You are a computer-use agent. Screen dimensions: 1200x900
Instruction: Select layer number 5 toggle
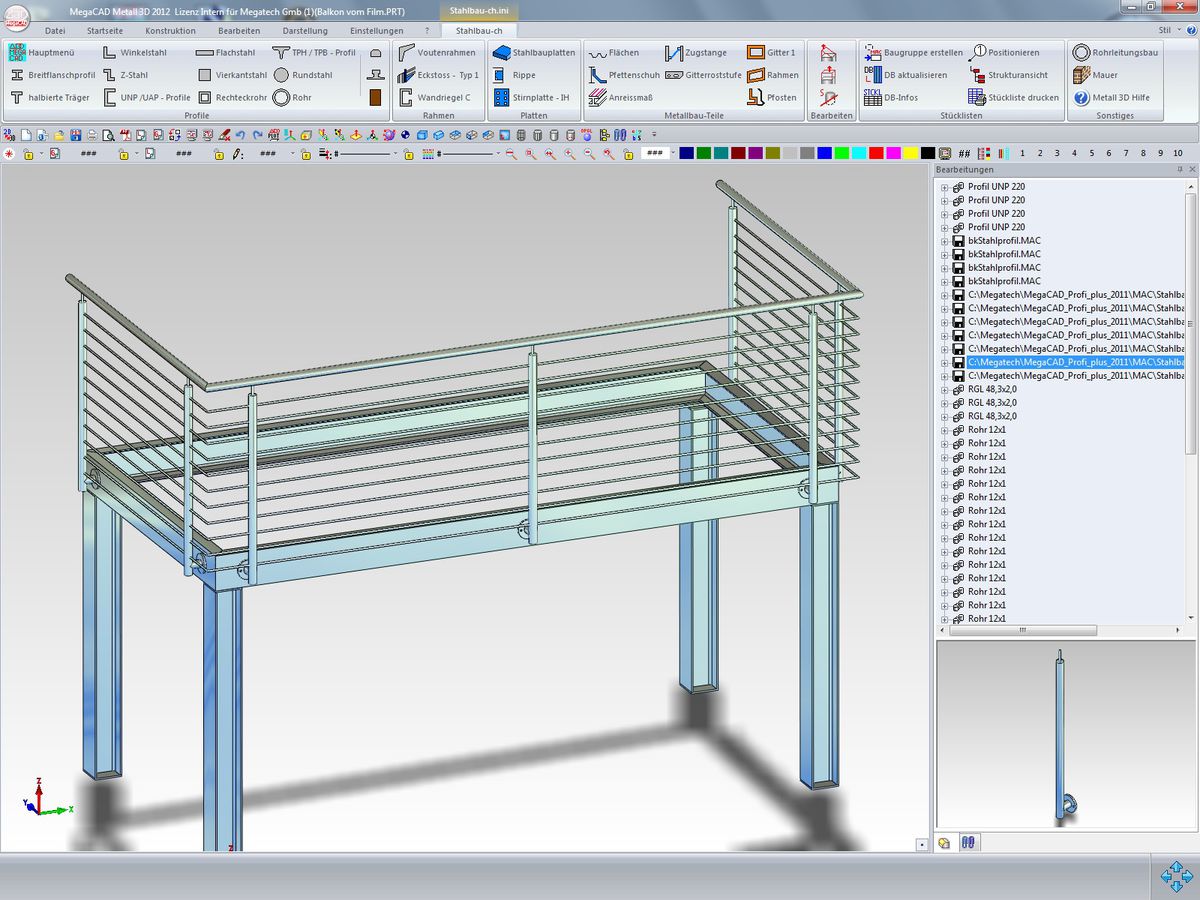pyautogui.click(x=1092, y=153)
